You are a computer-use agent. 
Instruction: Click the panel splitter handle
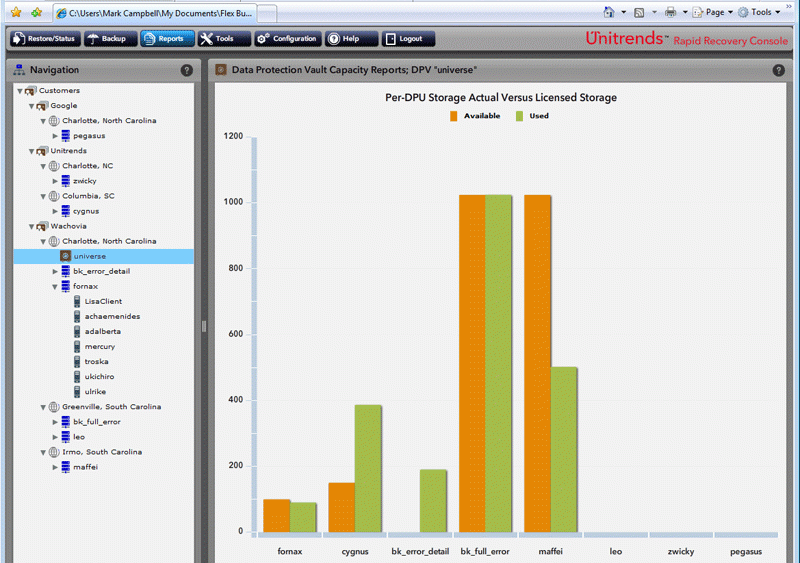(204, 326)
